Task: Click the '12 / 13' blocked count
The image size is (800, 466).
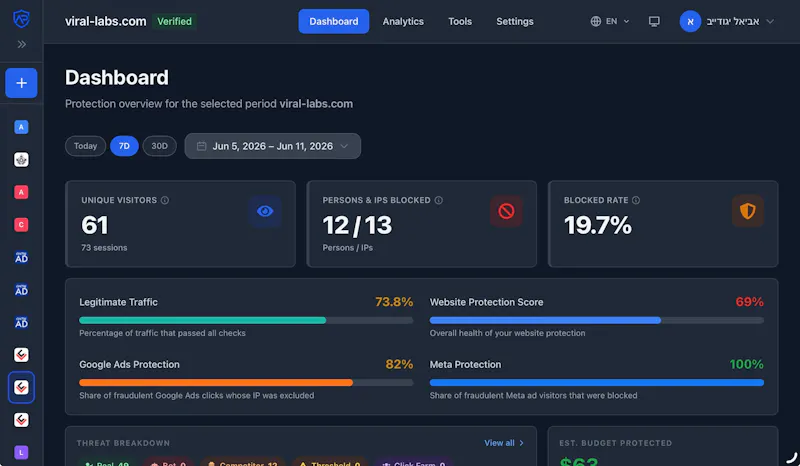Action: [x=357, y=225]
